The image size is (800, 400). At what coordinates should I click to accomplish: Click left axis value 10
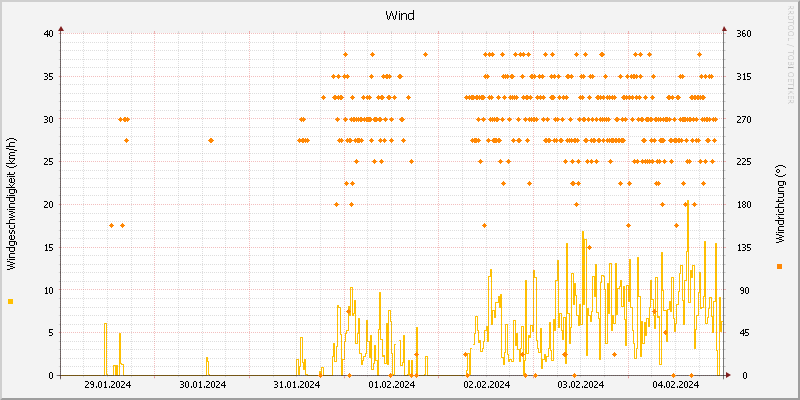(x=49, y=290)
